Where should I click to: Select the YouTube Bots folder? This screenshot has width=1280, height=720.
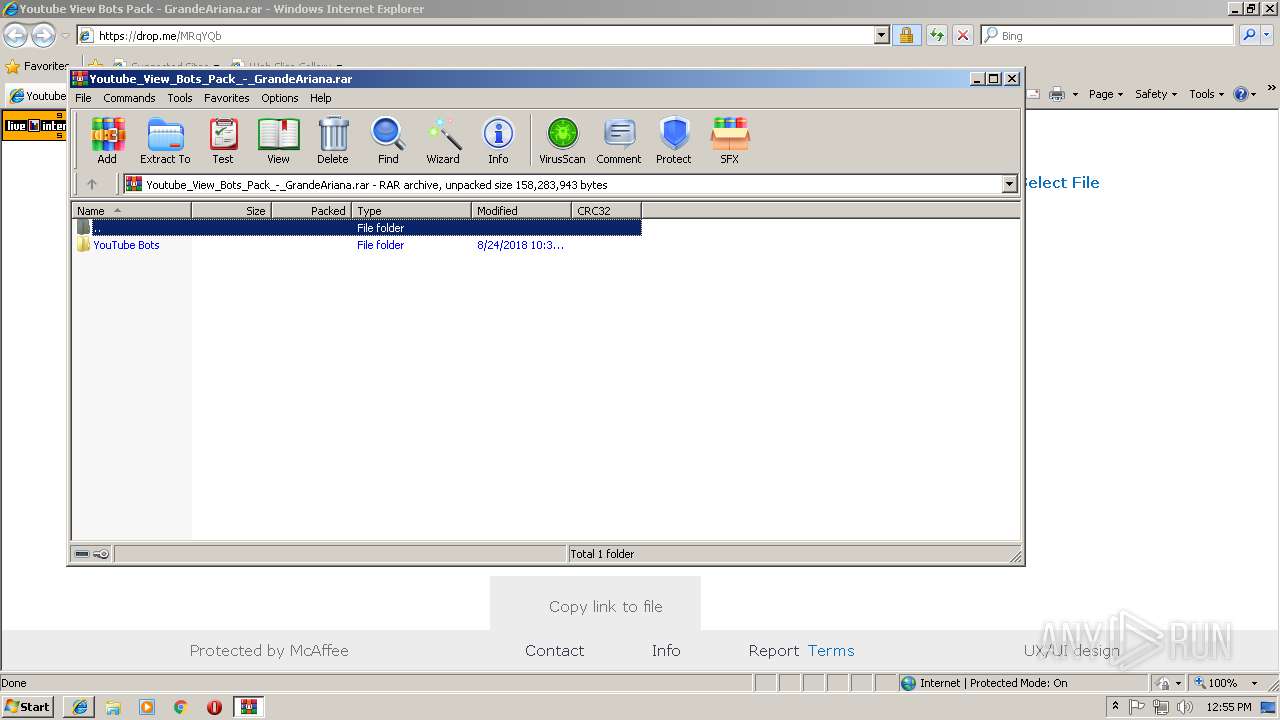(x=126, y=245)
